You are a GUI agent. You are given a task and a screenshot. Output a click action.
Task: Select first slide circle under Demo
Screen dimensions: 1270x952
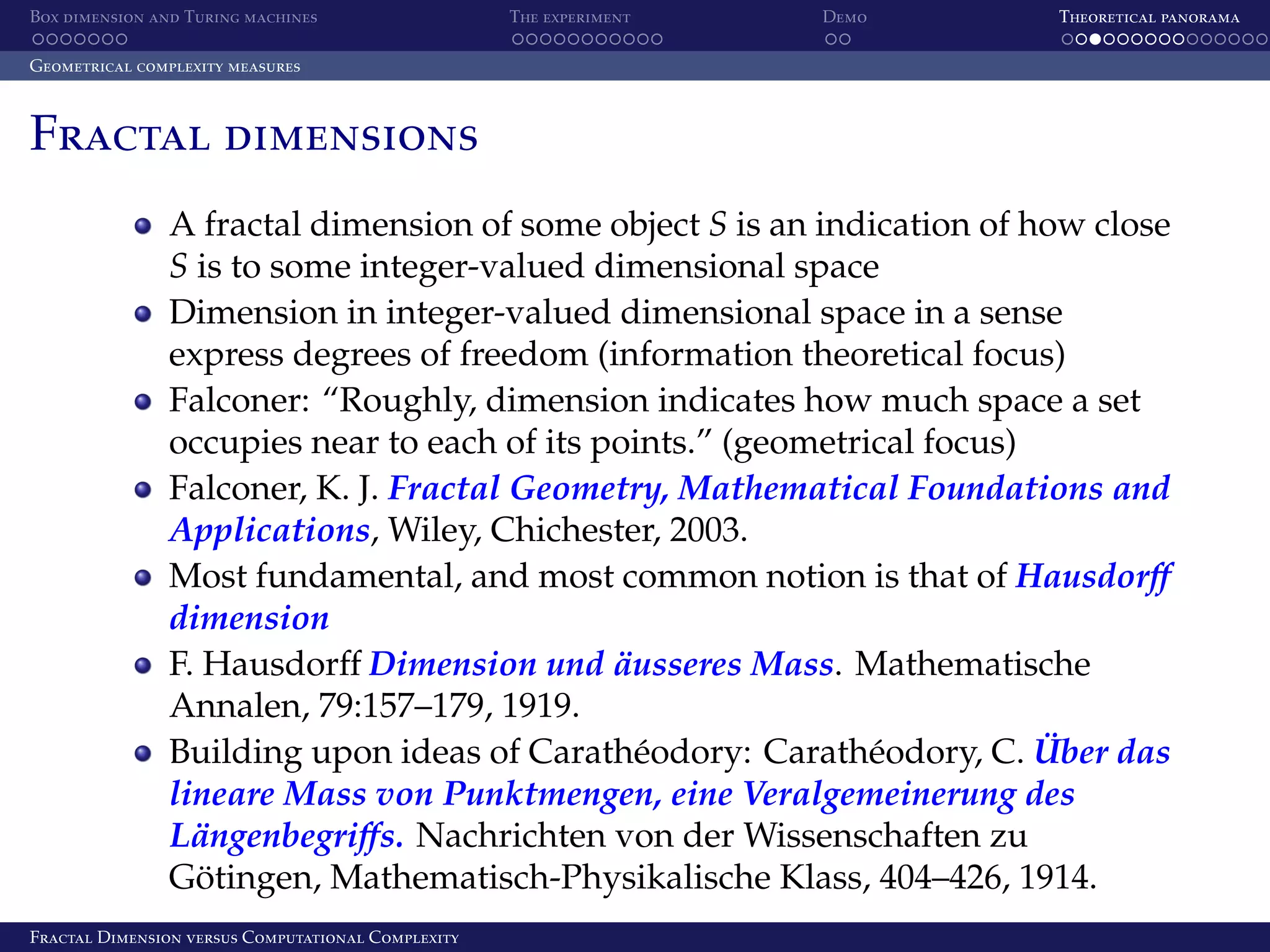point(831,39)
